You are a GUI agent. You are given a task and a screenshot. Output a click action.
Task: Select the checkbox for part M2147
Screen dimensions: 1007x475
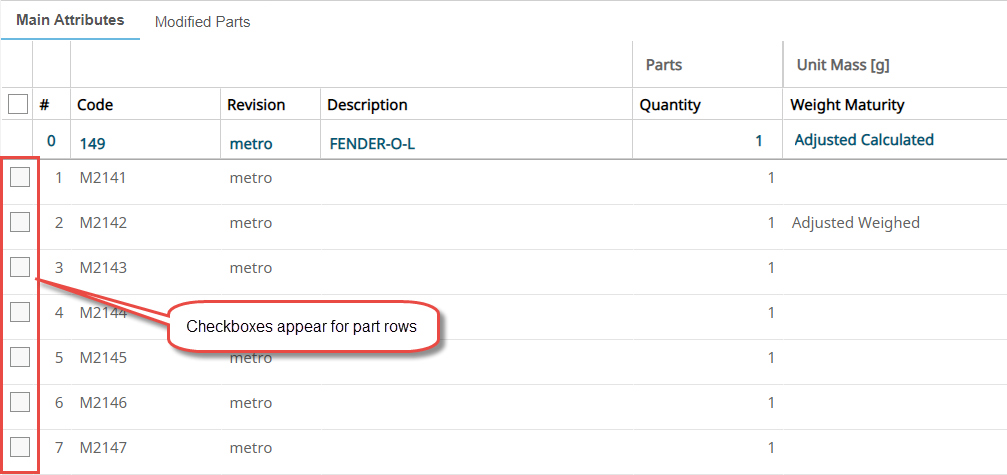click(20, 447)
